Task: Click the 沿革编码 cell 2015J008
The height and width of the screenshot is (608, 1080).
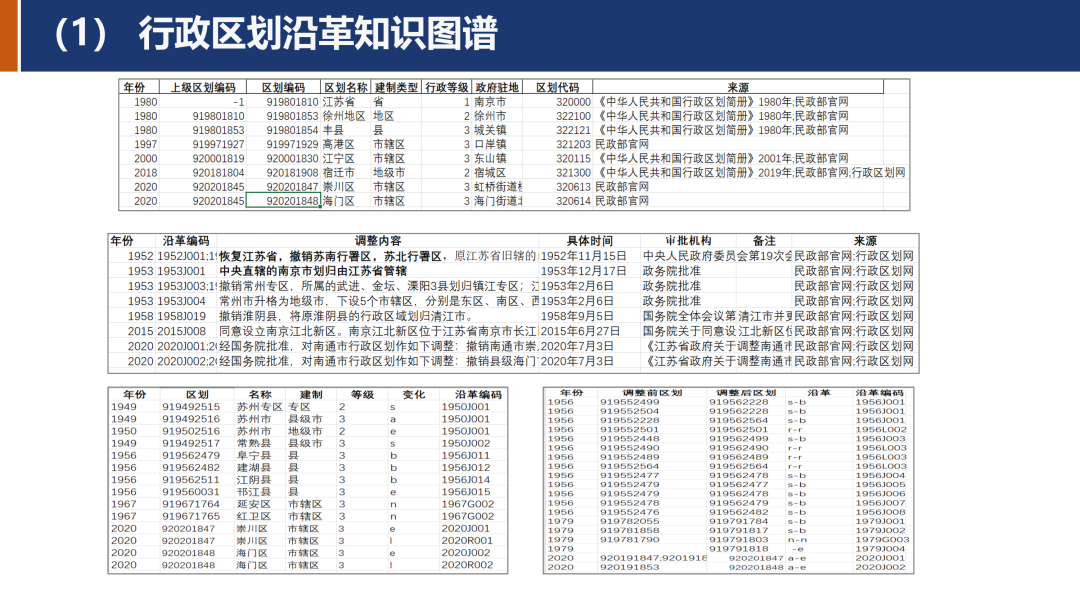Action: click(x=182, y=331)
